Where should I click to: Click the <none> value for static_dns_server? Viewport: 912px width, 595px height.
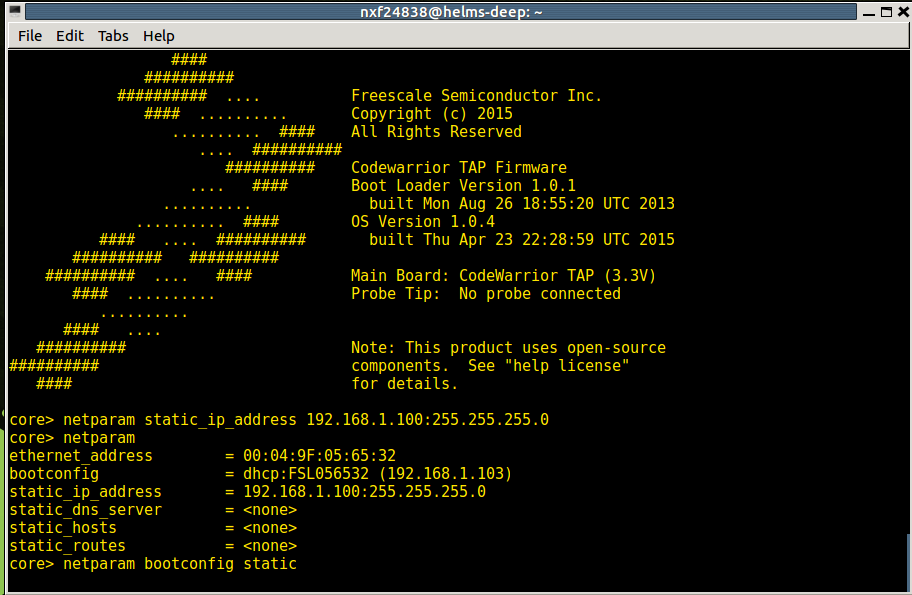[270, 510]
